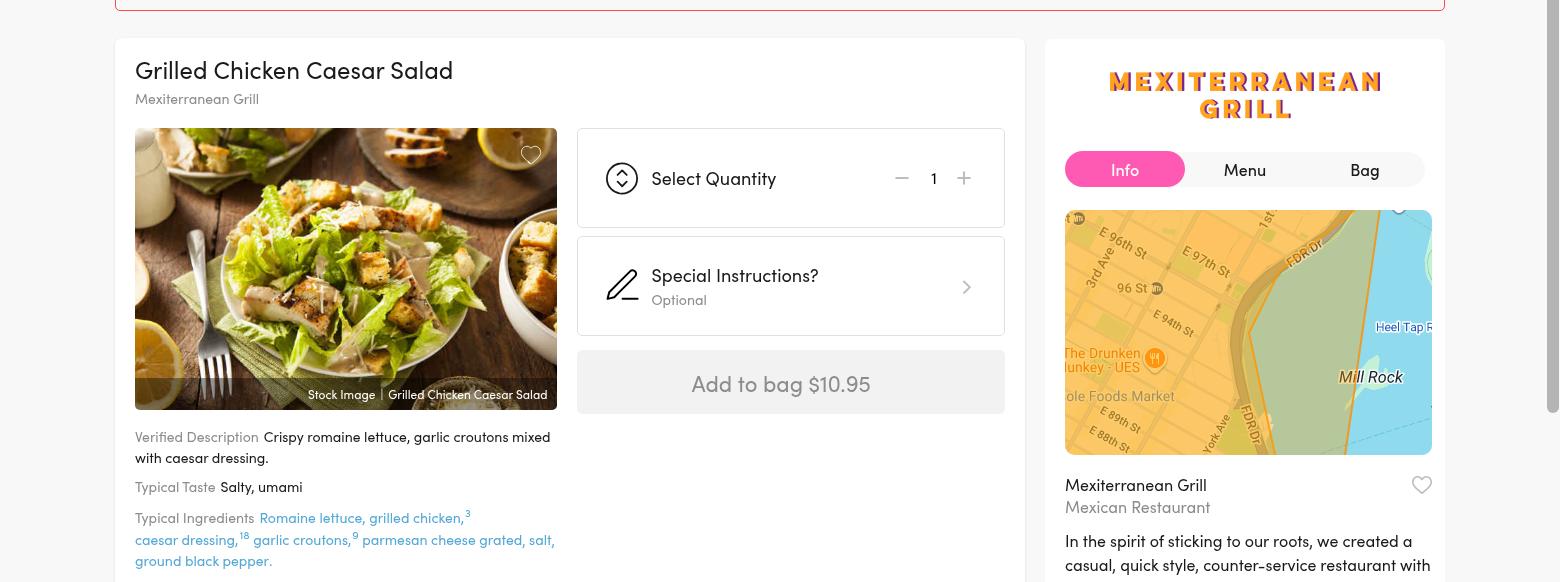Image resolution: width=1560 pixels, height=582 pixels.
Task: Click the page vertical scrollbar
Action: [1552, 200]
